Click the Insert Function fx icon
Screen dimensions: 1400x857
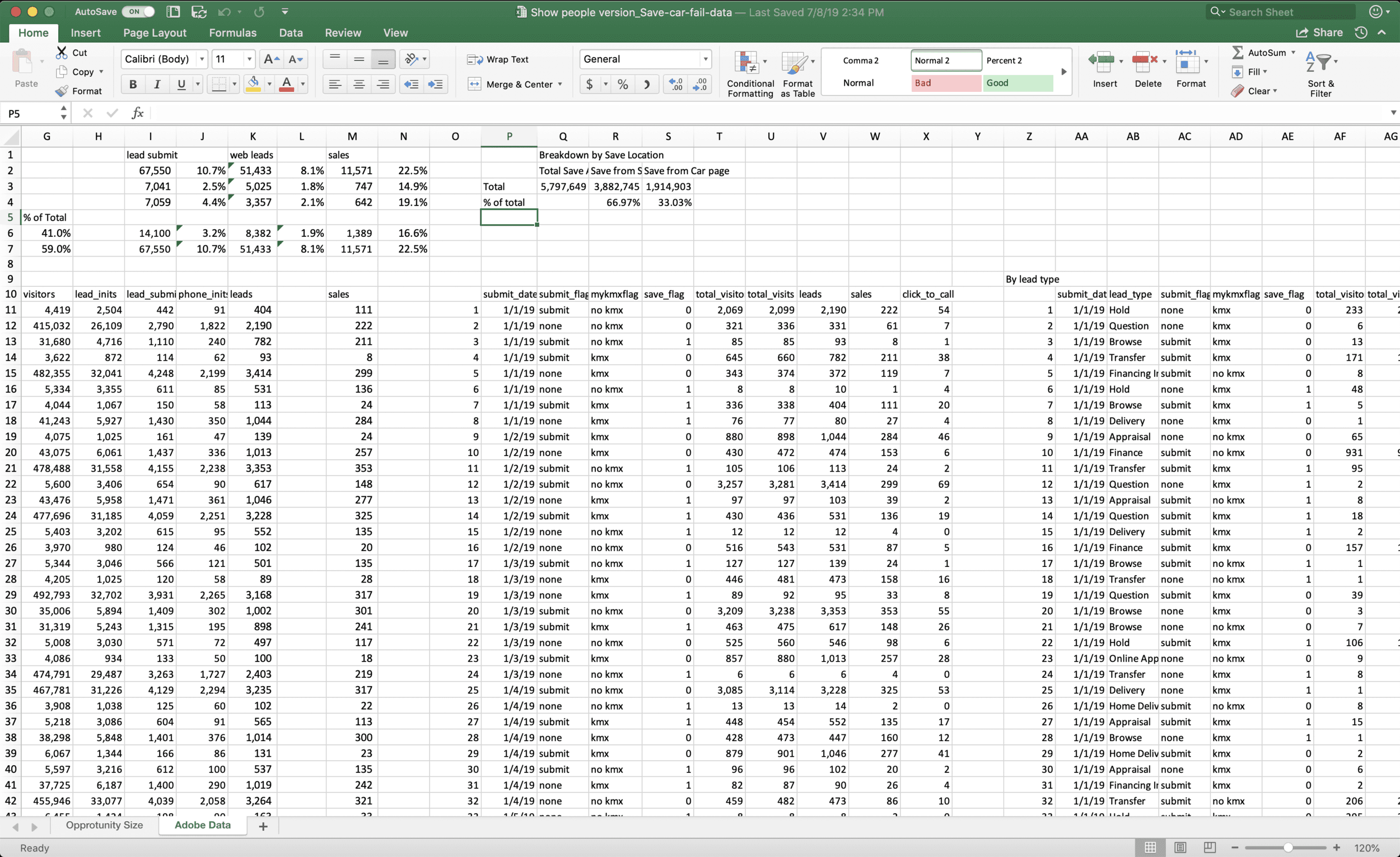pyautogui.click(x=138, y=113)
